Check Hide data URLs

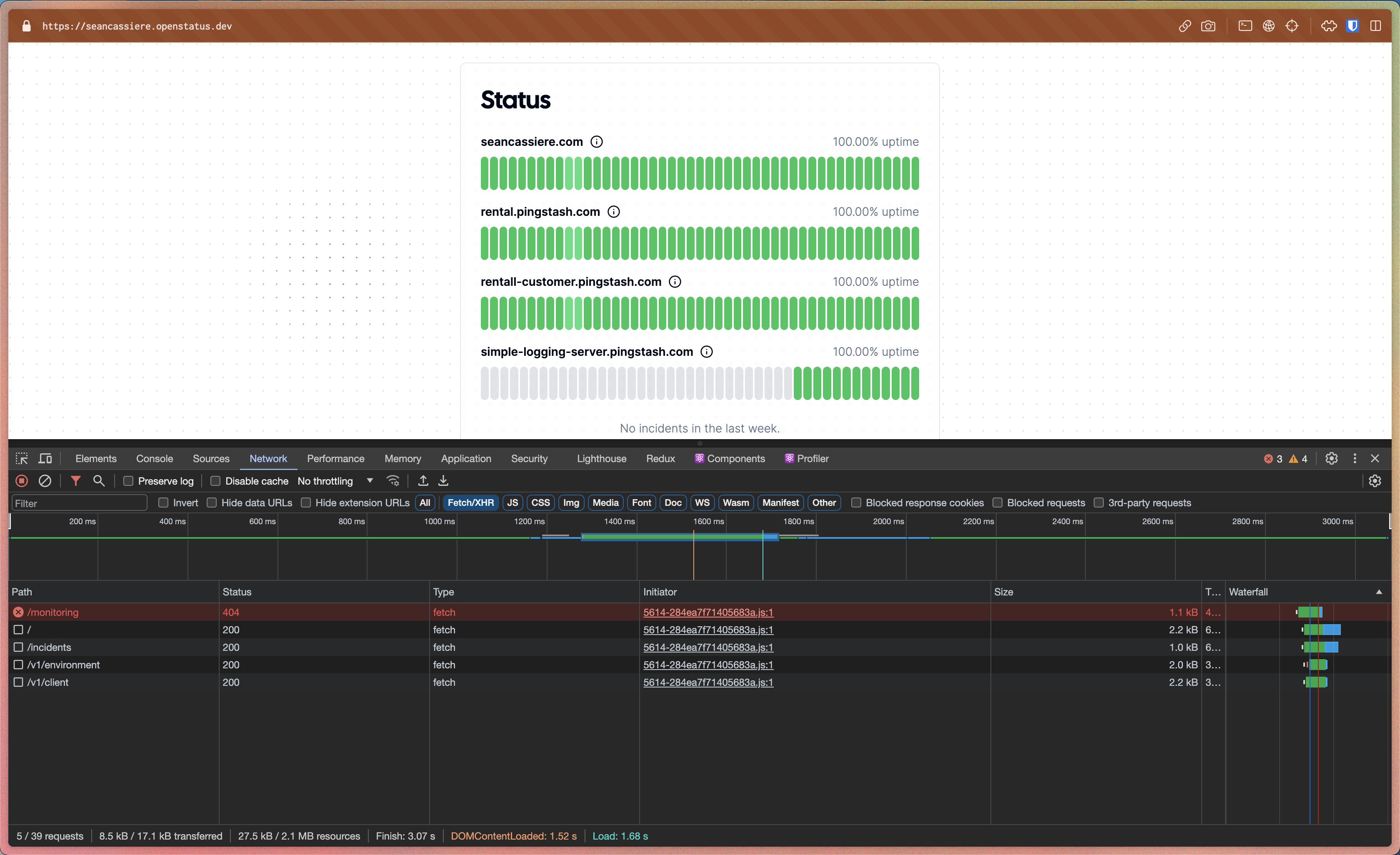212,503
